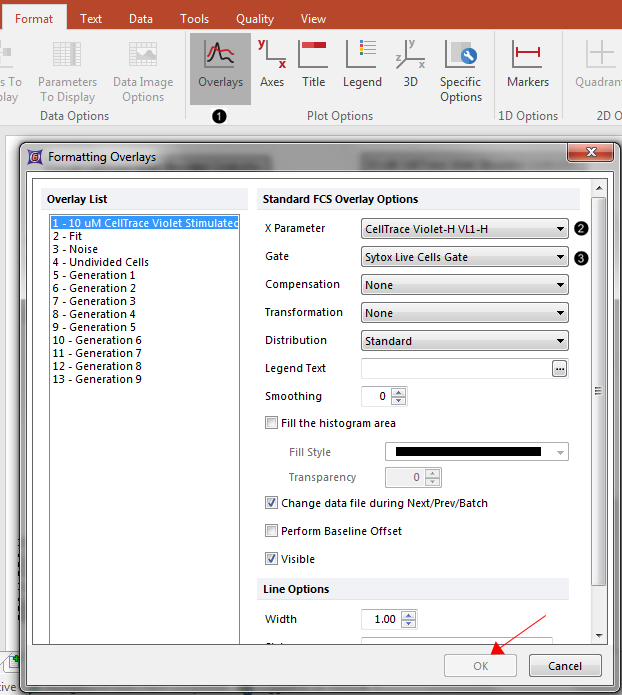Image resolution: width=622 pixels, height=695 pixels.
Task: Select the Markers 1D option icon
Action: [527, 66]
